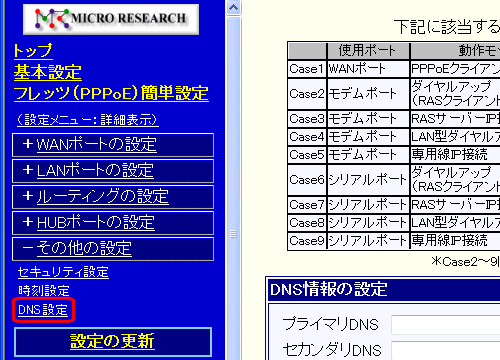
Task: Click the プライマリDNS input field
Action: pyautogui.click(x=446, y=325)
